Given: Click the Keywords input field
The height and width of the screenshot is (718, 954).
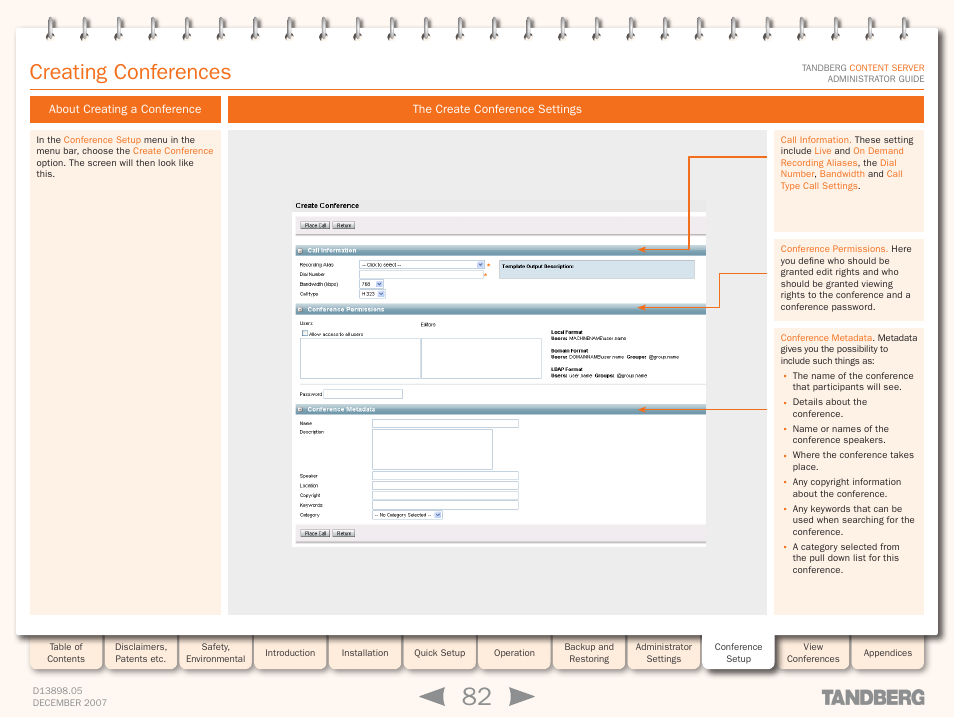Looking at the screenshot, I should 445,505.
